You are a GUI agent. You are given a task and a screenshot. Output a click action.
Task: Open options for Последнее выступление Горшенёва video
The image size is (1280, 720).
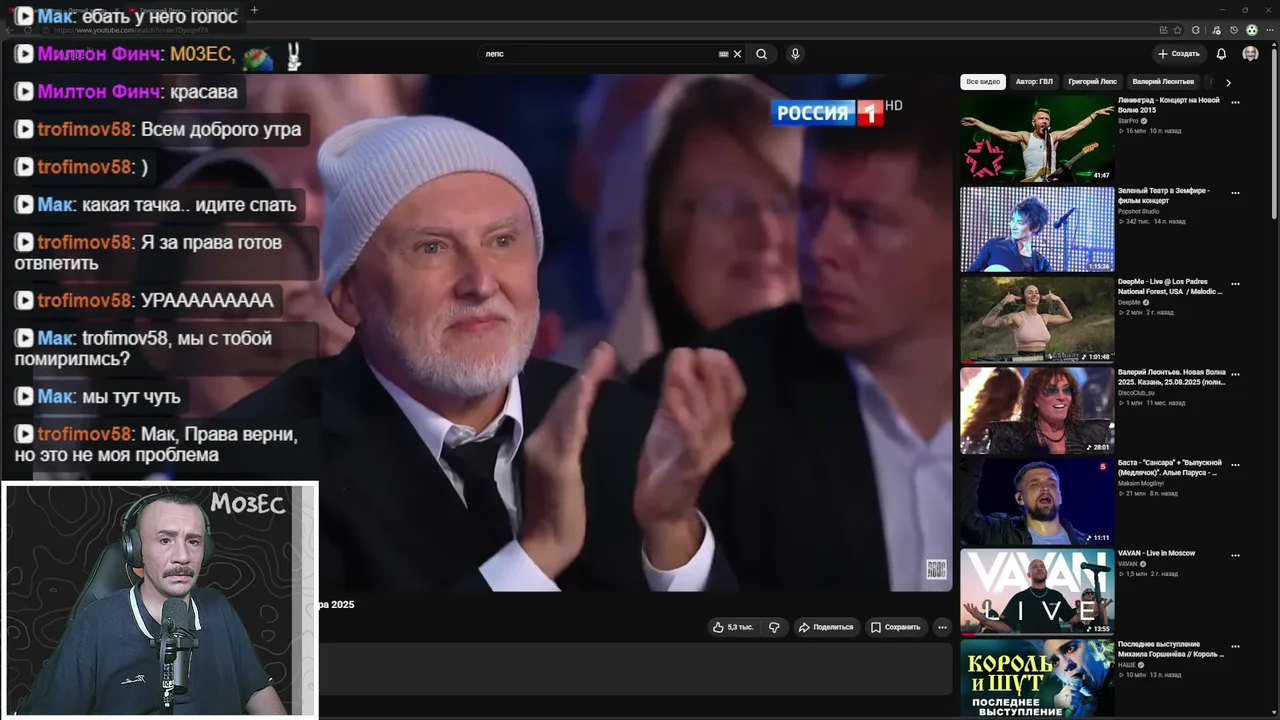(x=1235, y=646)
